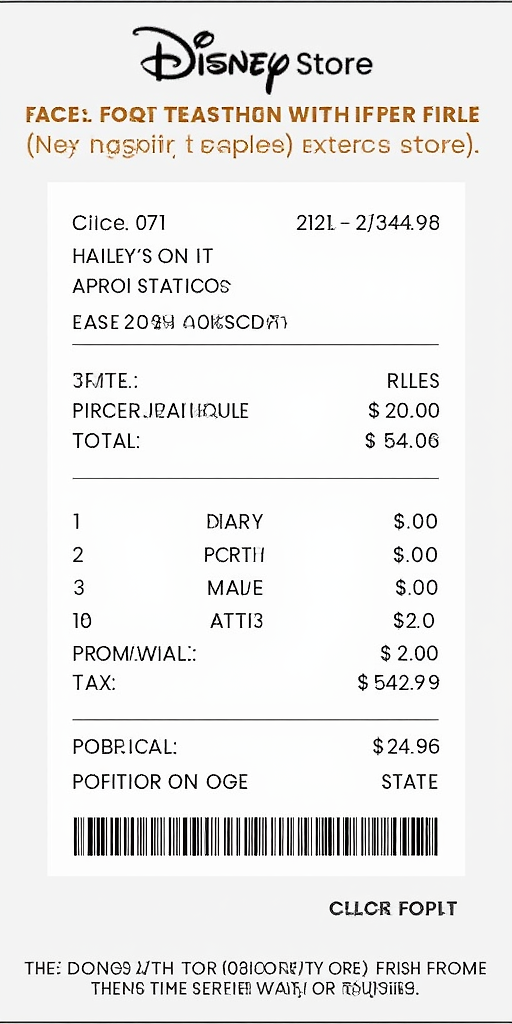Click the POBRICAL amount $ 24.96
The height and width of the screenshot is (1024, 512).
tap(406, 746)
